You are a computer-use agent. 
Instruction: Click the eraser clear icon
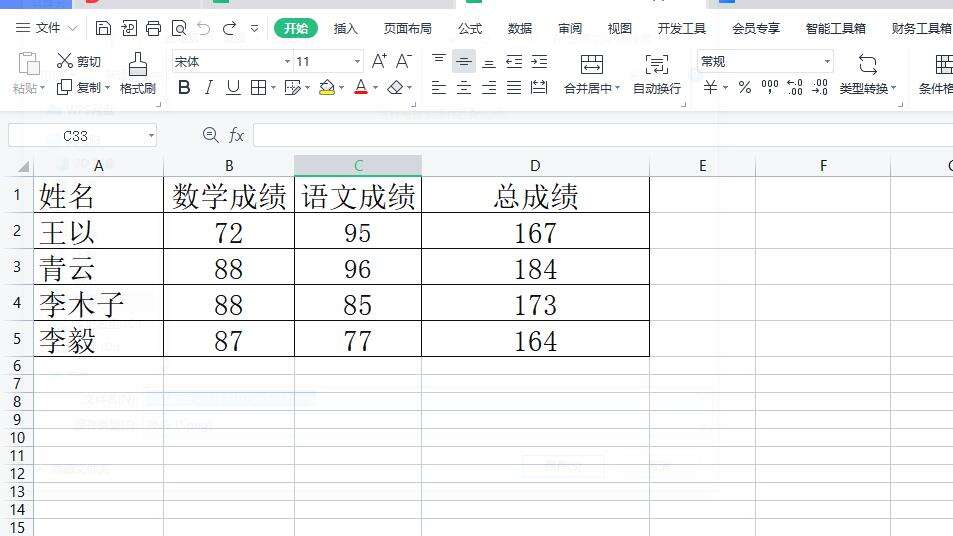pyautogui.click(x=396, y=88)
